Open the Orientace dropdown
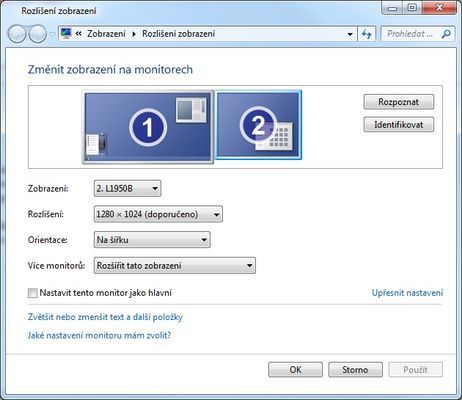This screenshot has height=400, width=462. [152, 240]
